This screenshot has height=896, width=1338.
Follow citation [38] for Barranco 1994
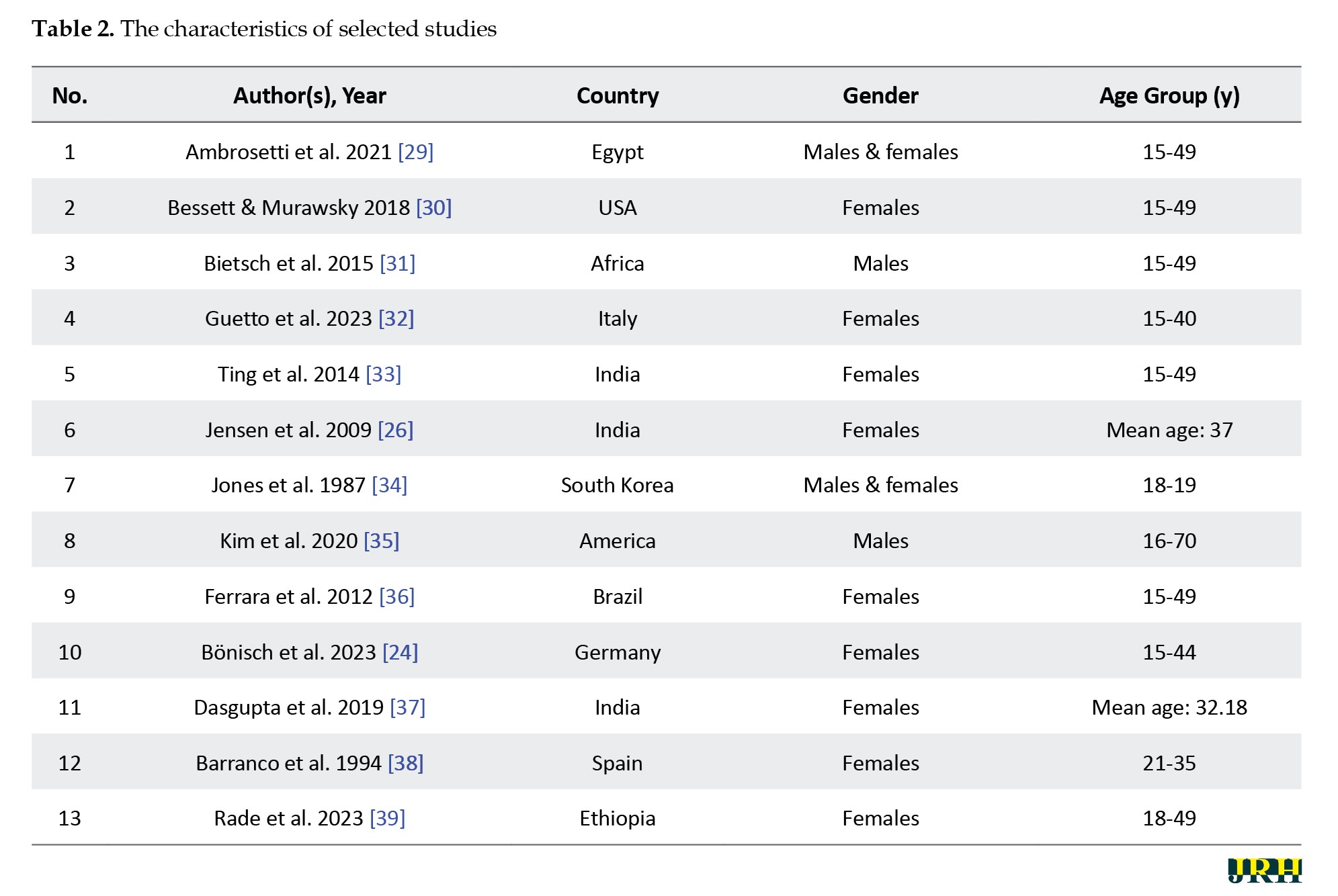[405, 763]
